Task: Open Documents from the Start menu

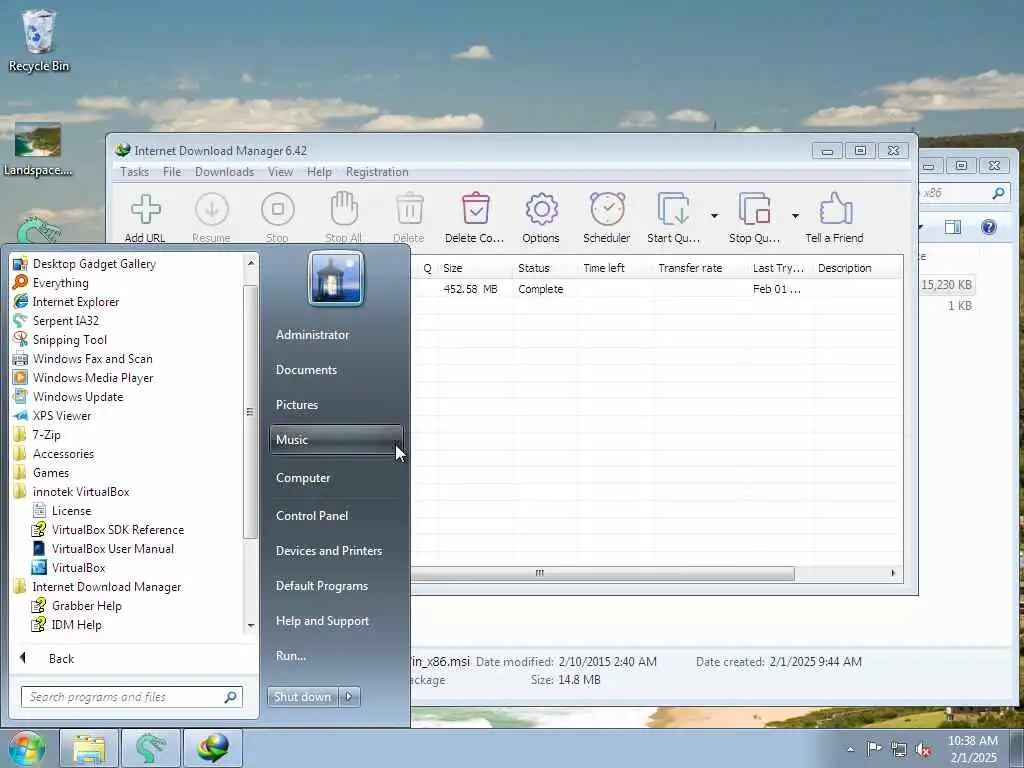Action: pyautogui.click(x=336, y=370)
